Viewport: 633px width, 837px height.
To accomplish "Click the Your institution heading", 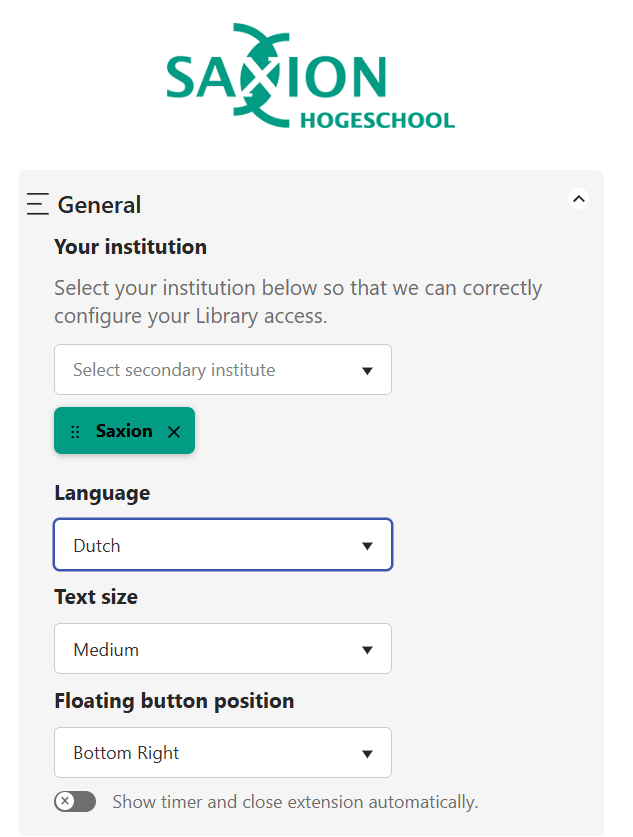I will [x=130, y=247].
